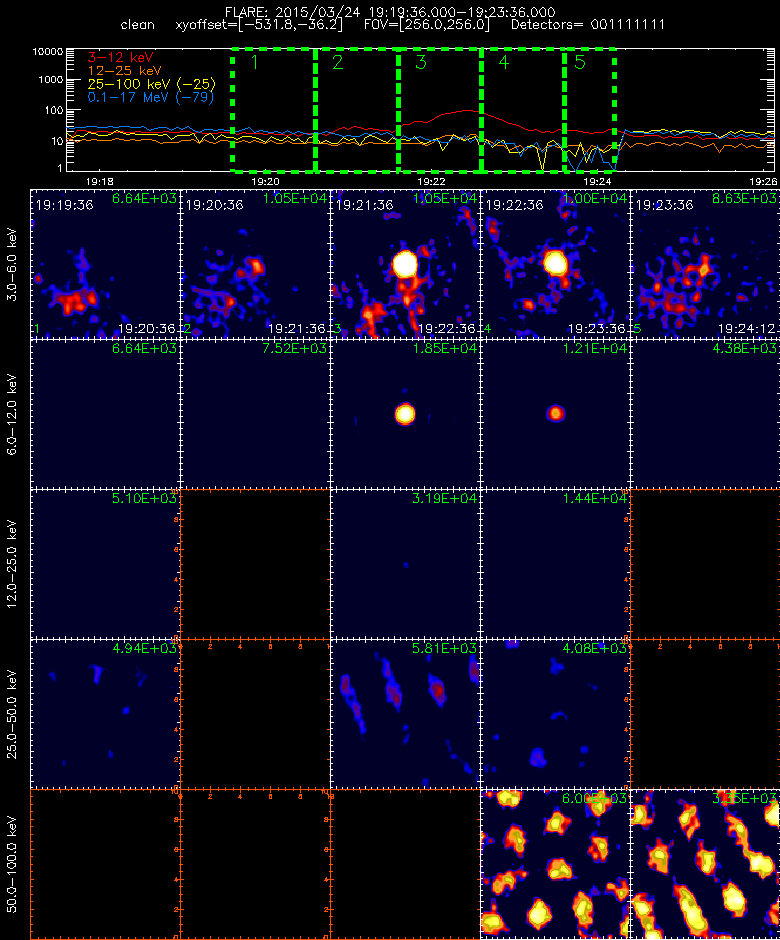Select the last 50.0-100.0 keV image in the bottom row
Viewport: 780px width, 940px height.
coord(705,864)
